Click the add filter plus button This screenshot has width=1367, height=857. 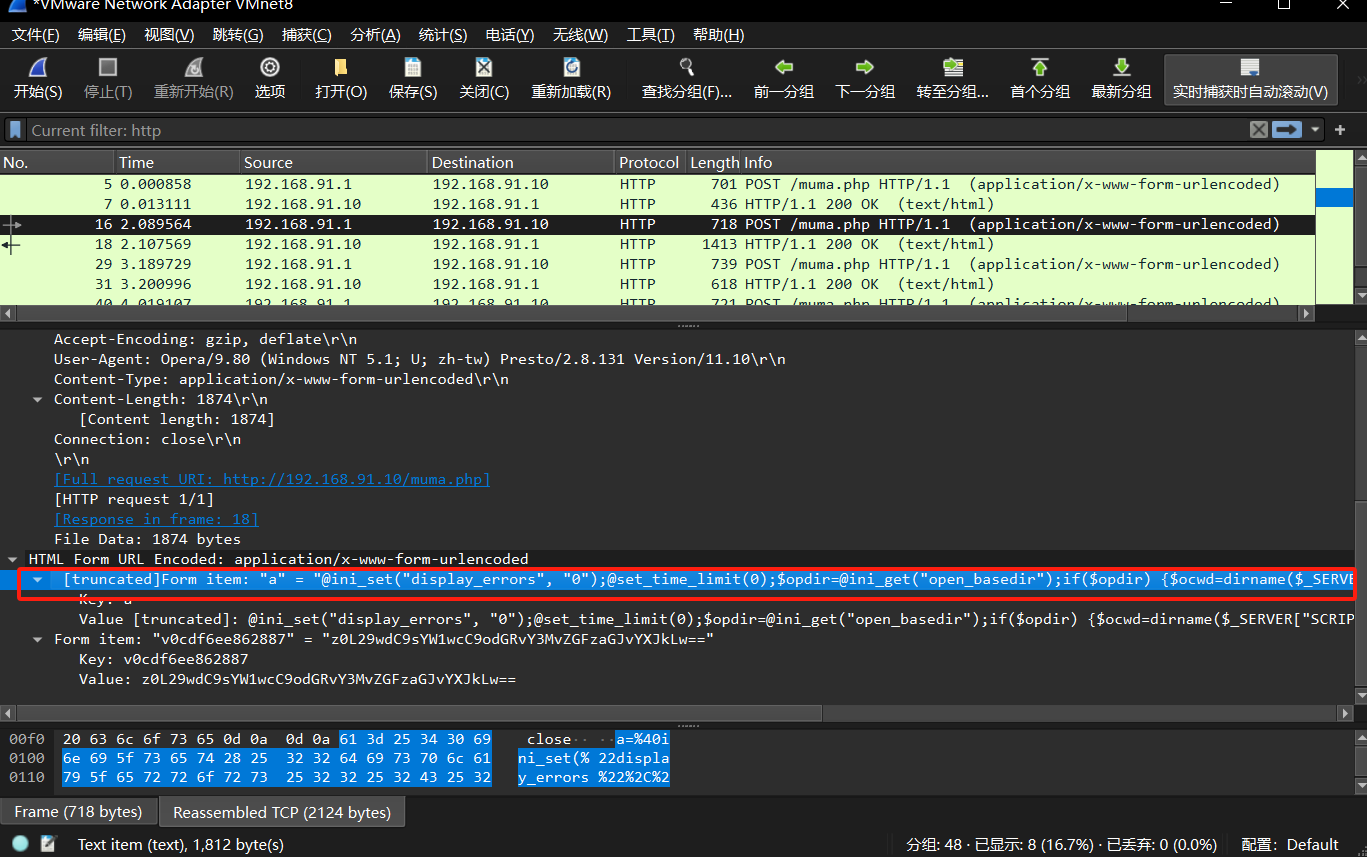1338,130
